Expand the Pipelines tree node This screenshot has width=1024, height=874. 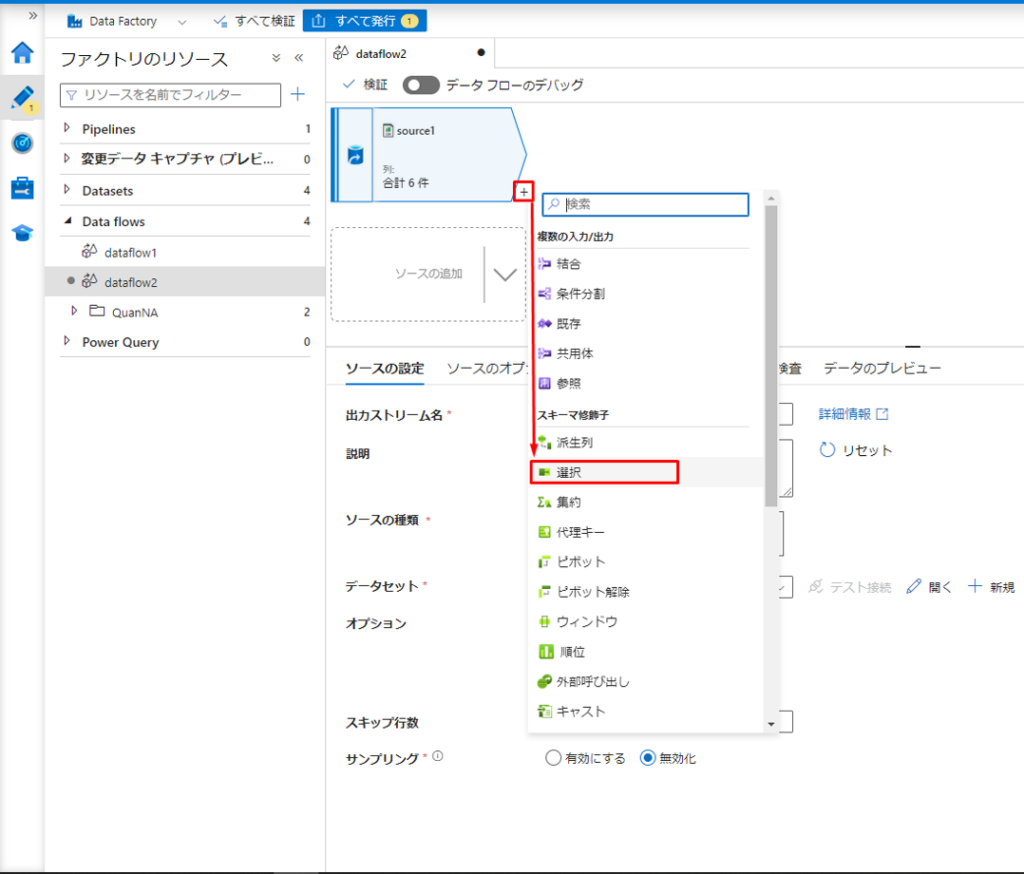point(67,129)
